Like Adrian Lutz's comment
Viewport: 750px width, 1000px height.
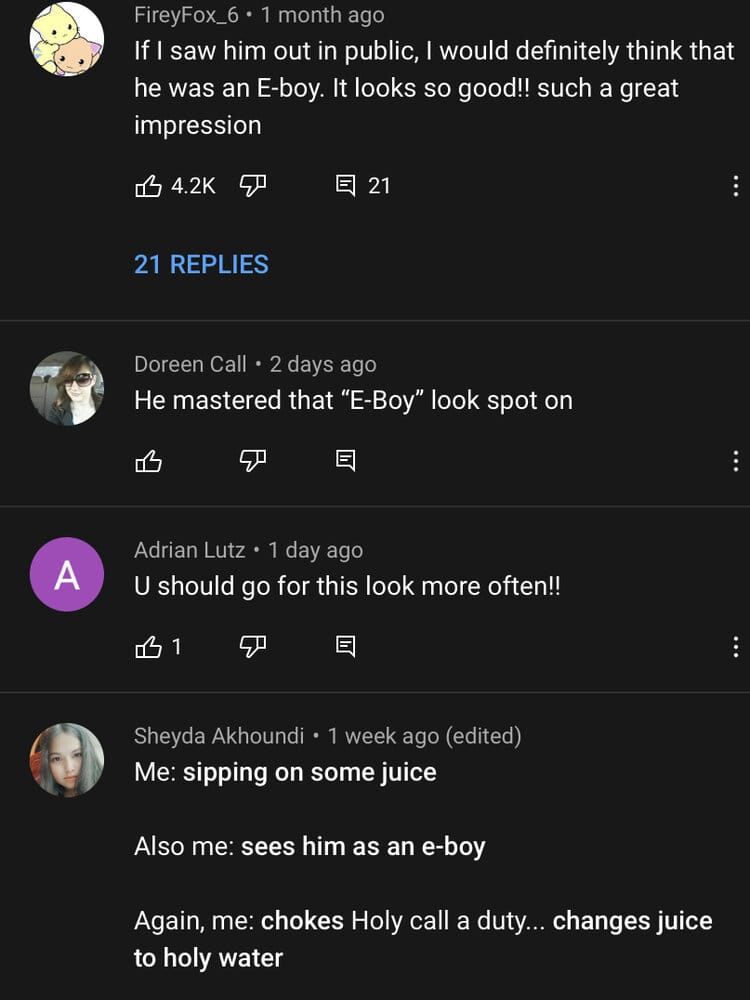point(149,647)
